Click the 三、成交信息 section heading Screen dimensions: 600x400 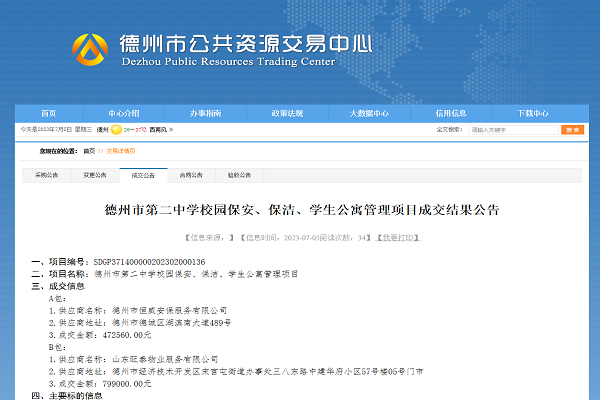[x=58, y=286]
